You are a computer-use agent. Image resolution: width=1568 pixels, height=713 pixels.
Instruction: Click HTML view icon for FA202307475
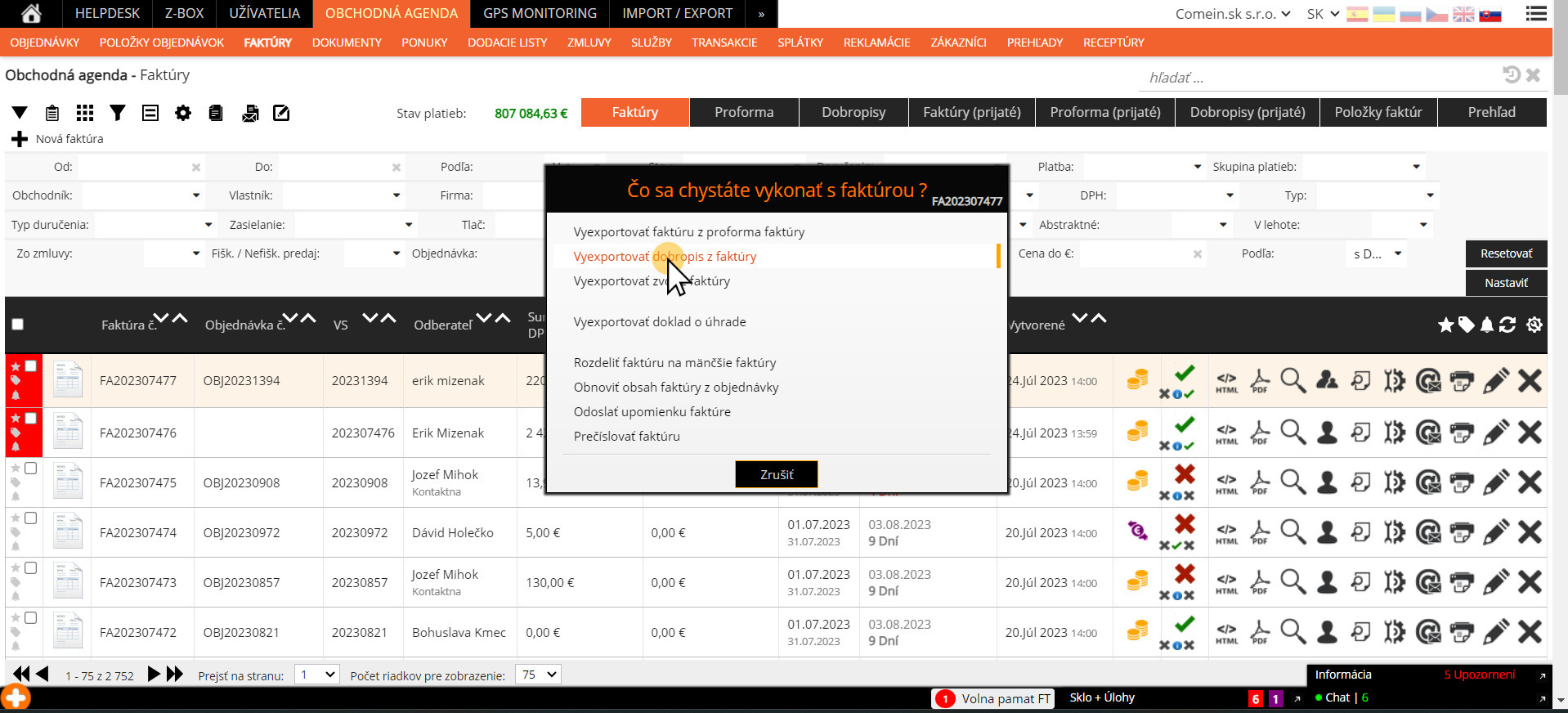click(x=1226, y=482)
